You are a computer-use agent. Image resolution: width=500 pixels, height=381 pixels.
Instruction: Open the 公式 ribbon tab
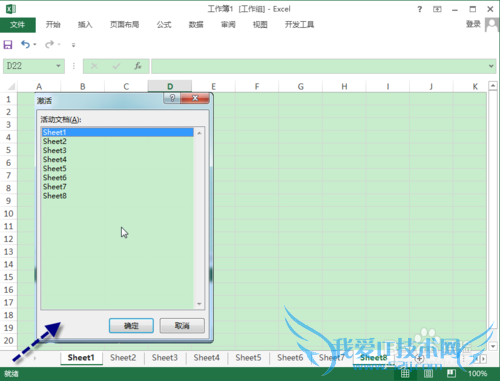coord(164,24)
